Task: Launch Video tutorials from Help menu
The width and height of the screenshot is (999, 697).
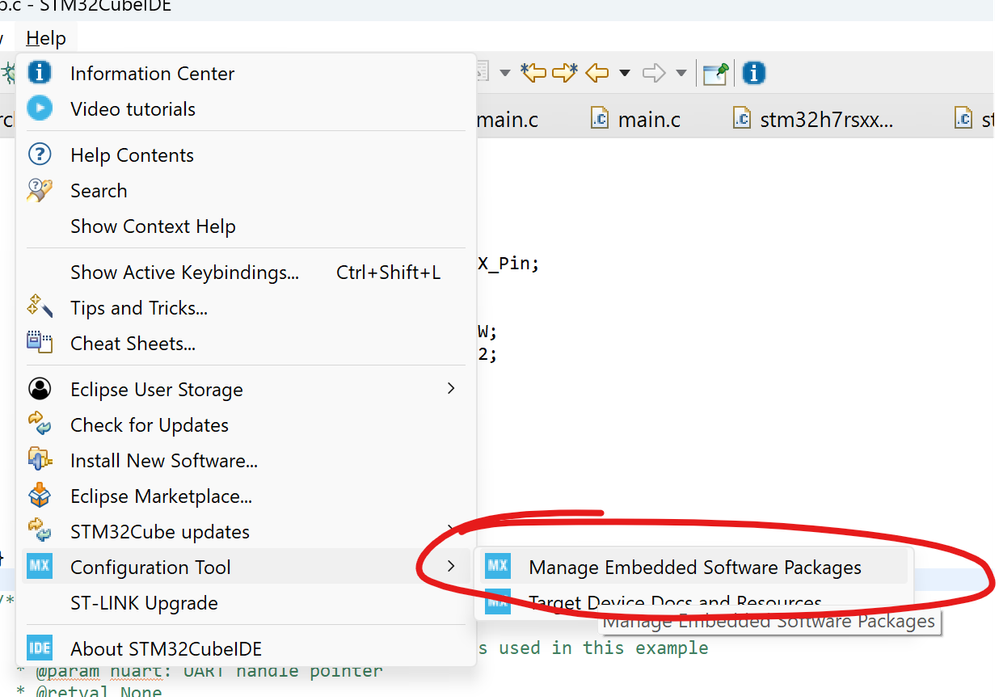Action: 133,109
